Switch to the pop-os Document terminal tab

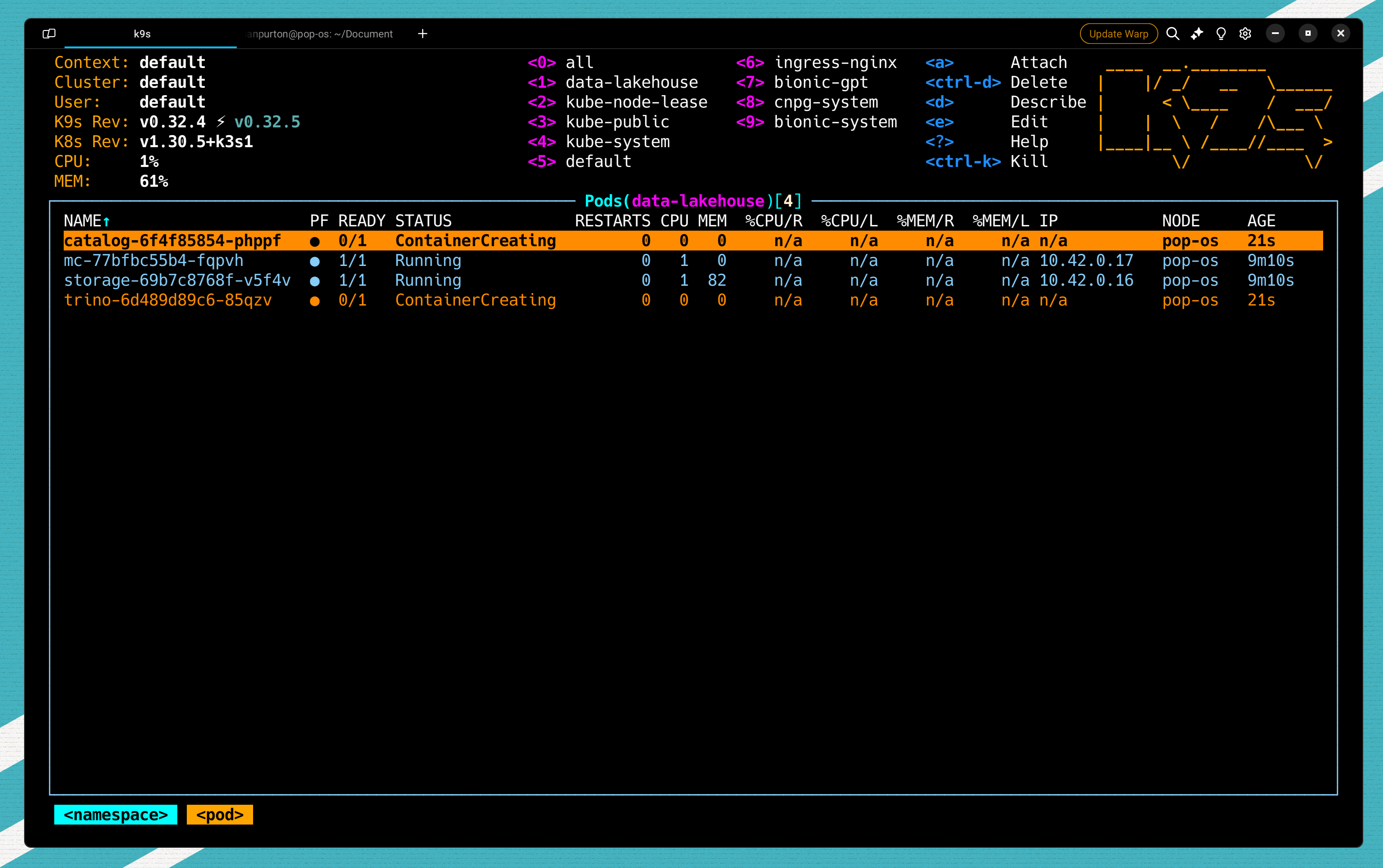tap(320, 34)
